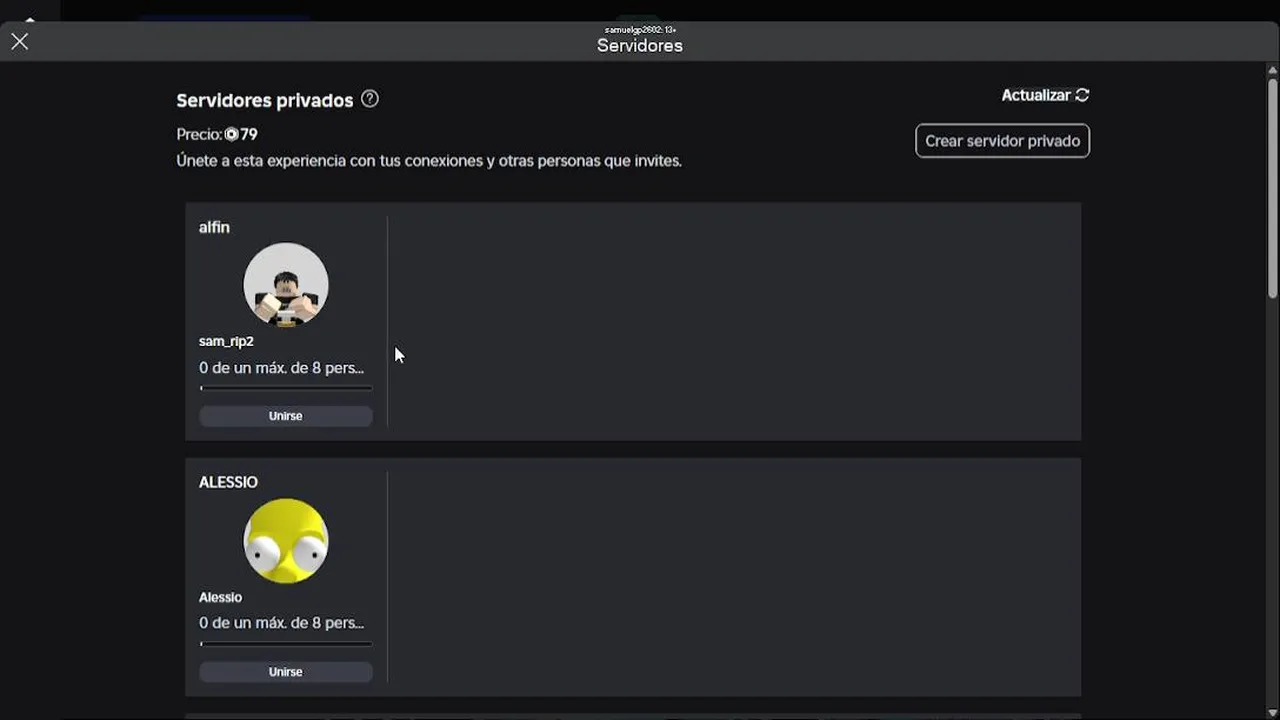Open the help icon beside Servidores privados

370,99
